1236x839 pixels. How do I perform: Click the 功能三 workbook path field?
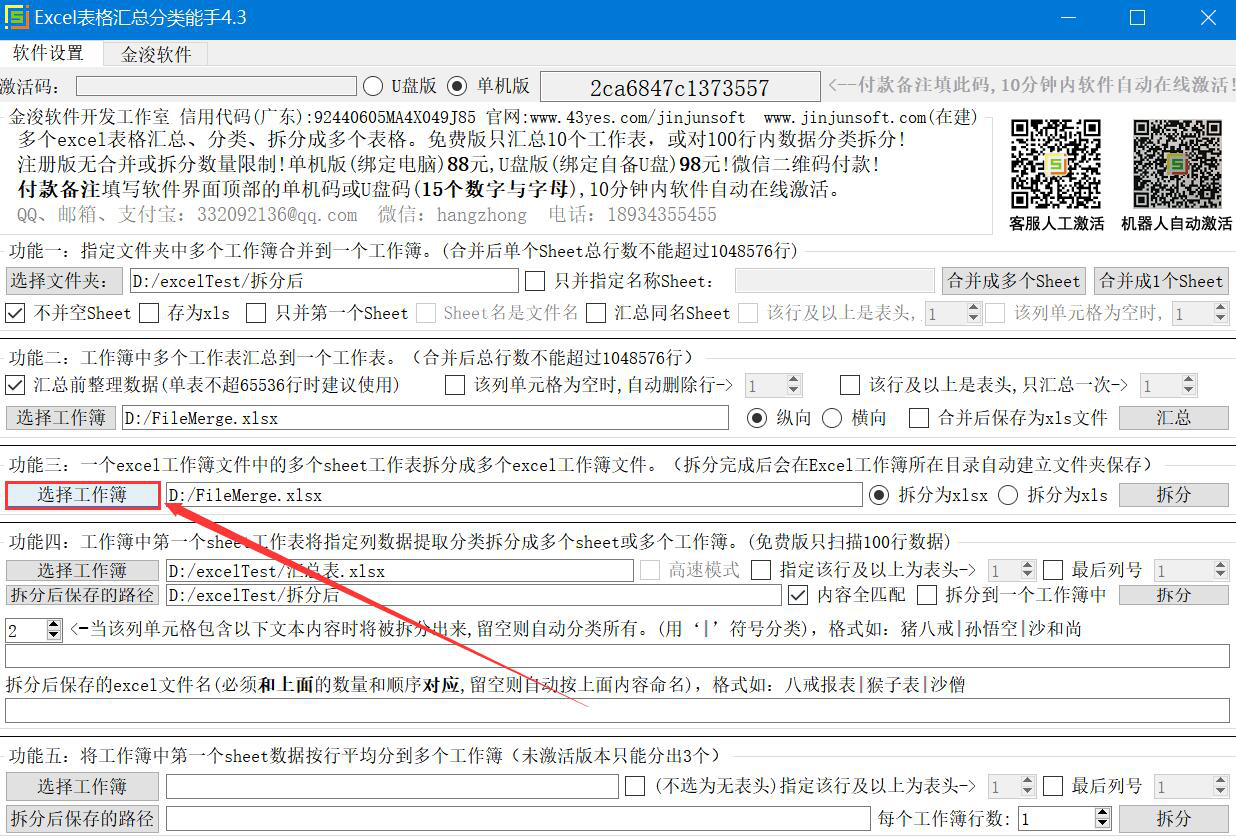(x=514, y=494)
